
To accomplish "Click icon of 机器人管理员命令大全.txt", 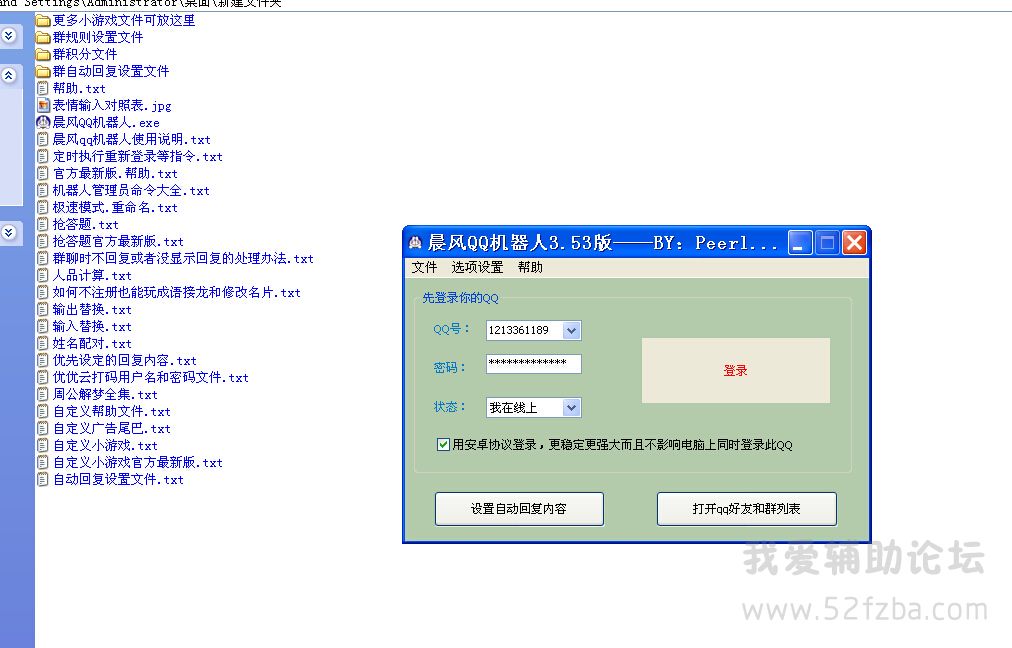I will pos(43,190).
